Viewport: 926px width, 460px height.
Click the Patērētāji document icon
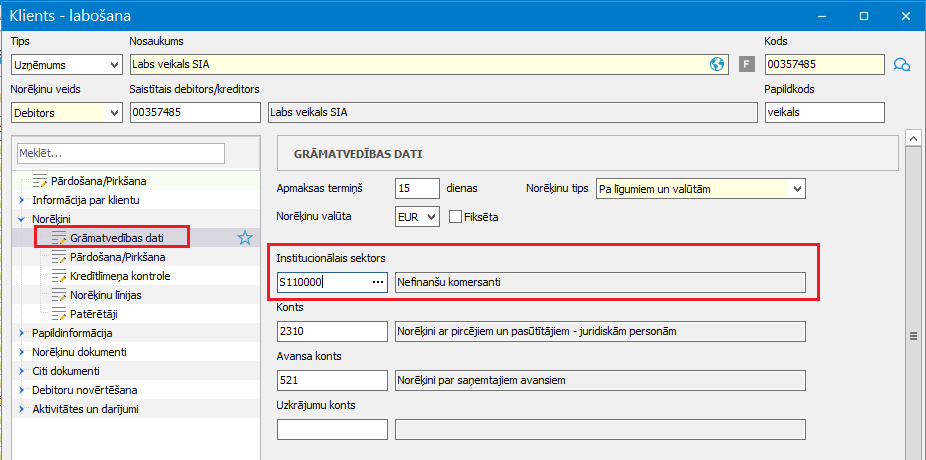coord(59,314)
